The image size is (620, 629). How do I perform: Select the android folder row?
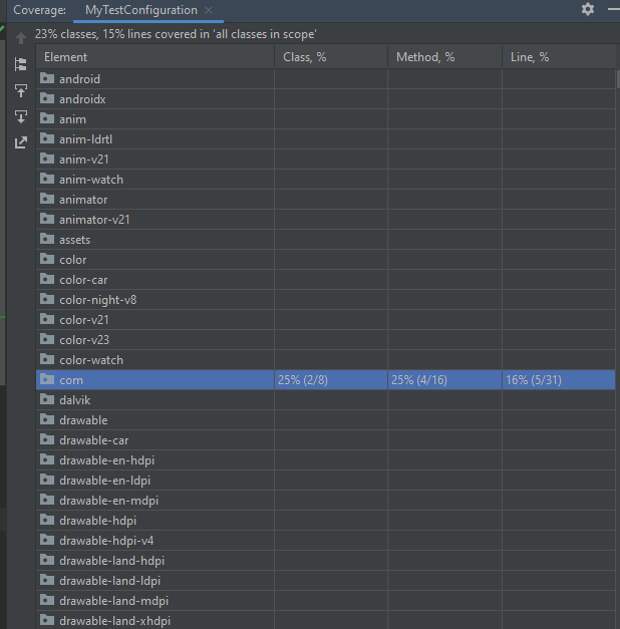(326, 79)
